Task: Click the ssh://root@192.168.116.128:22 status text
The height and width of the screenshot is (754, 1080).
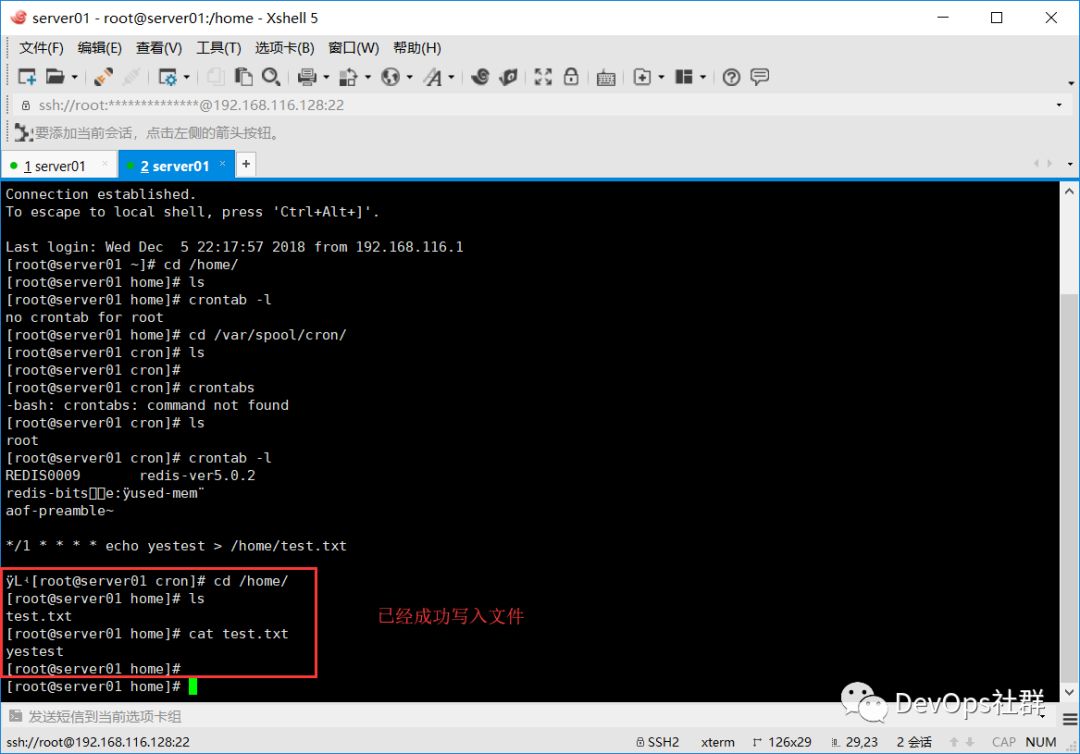Action: pyautogui.click(x=98, y=742)
